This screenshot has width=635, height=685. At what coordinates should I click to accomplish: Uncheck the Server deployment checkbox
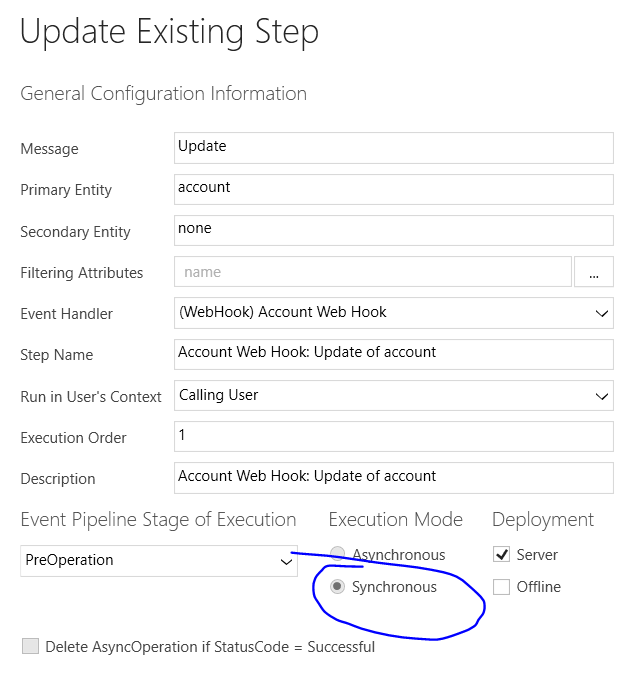pyautogui.click(x=501, y=554)
